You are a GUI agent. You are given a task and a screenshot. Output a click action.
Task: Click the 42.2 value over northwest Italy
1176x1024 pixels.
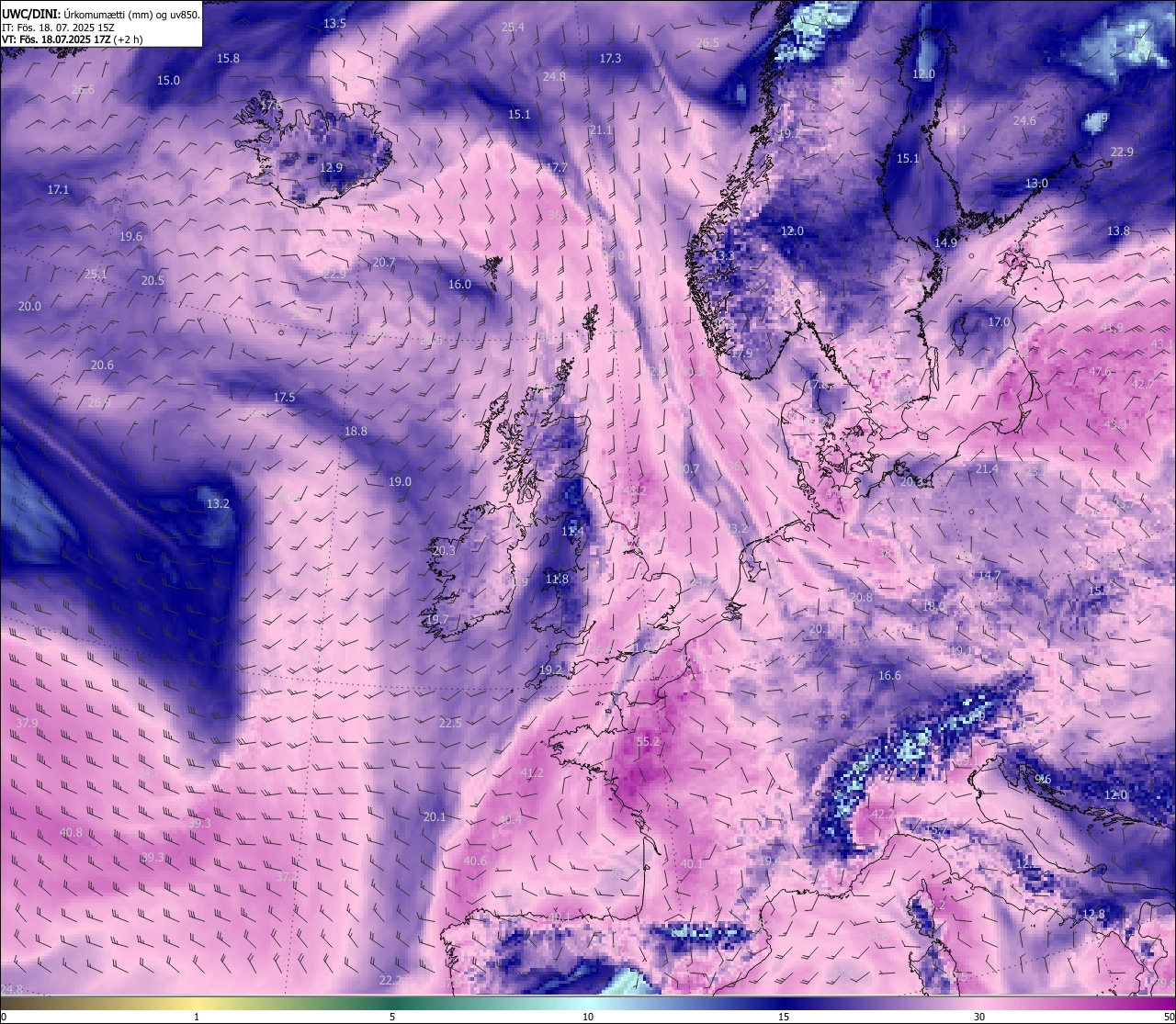point(883,814)
